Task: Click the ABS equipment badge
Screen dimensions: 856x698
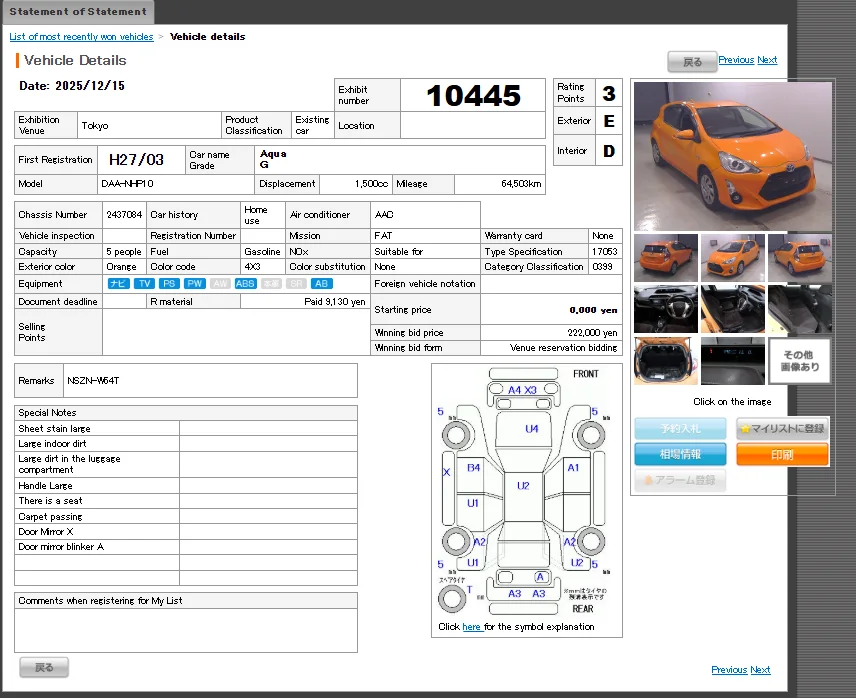Action: point(245,283)
